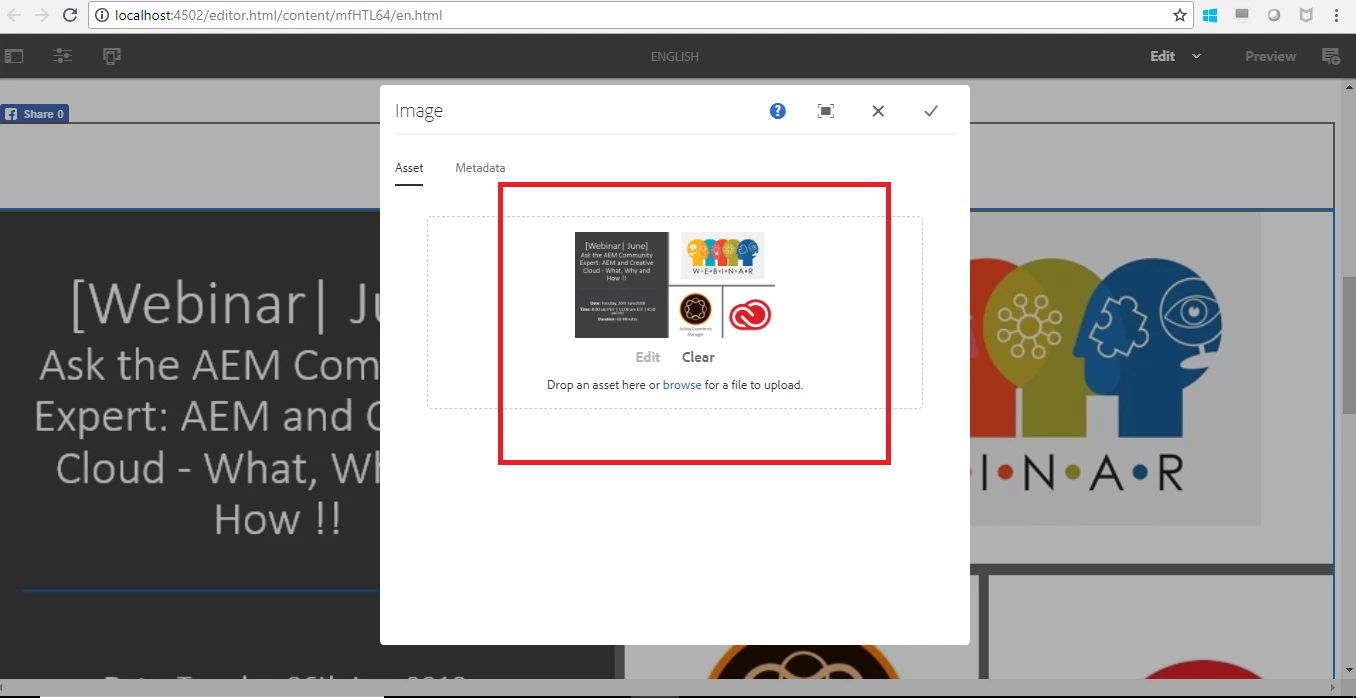
Task: Click the Edit mode button
Action: pyautogui.click(x=1163, y=56)
